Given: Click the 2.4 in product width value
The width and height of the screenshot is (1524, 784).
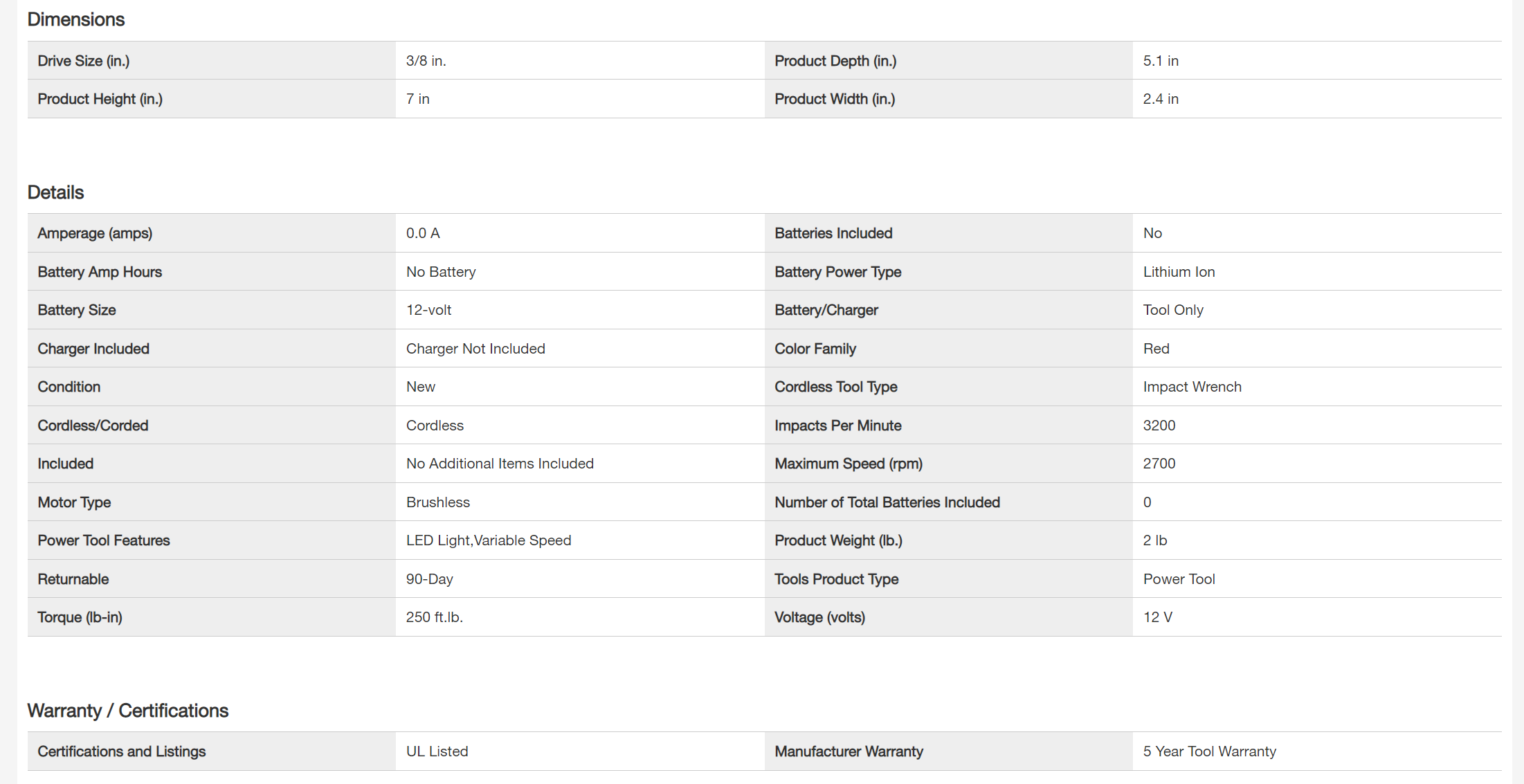Looking at the screenshot, I should point(1161,99).
